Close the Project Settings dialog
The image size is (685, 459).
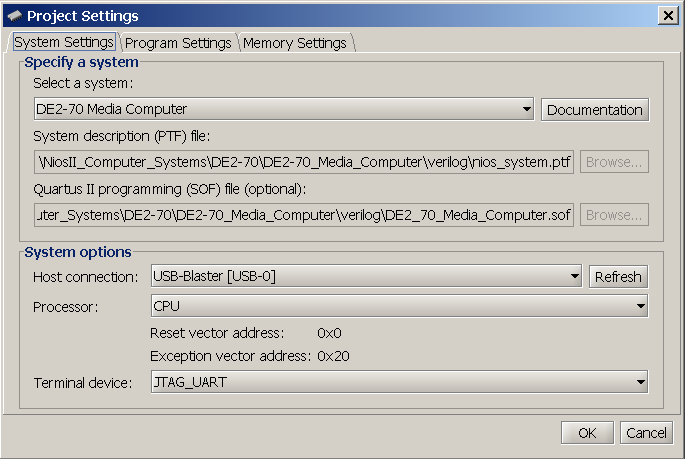(667, 16)
